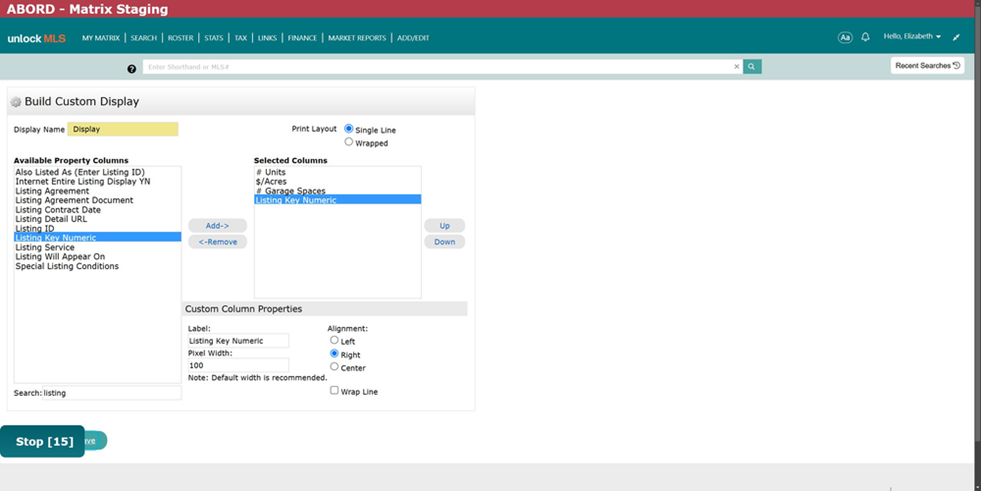Select Listing Will Appear On column

point(98,256)
